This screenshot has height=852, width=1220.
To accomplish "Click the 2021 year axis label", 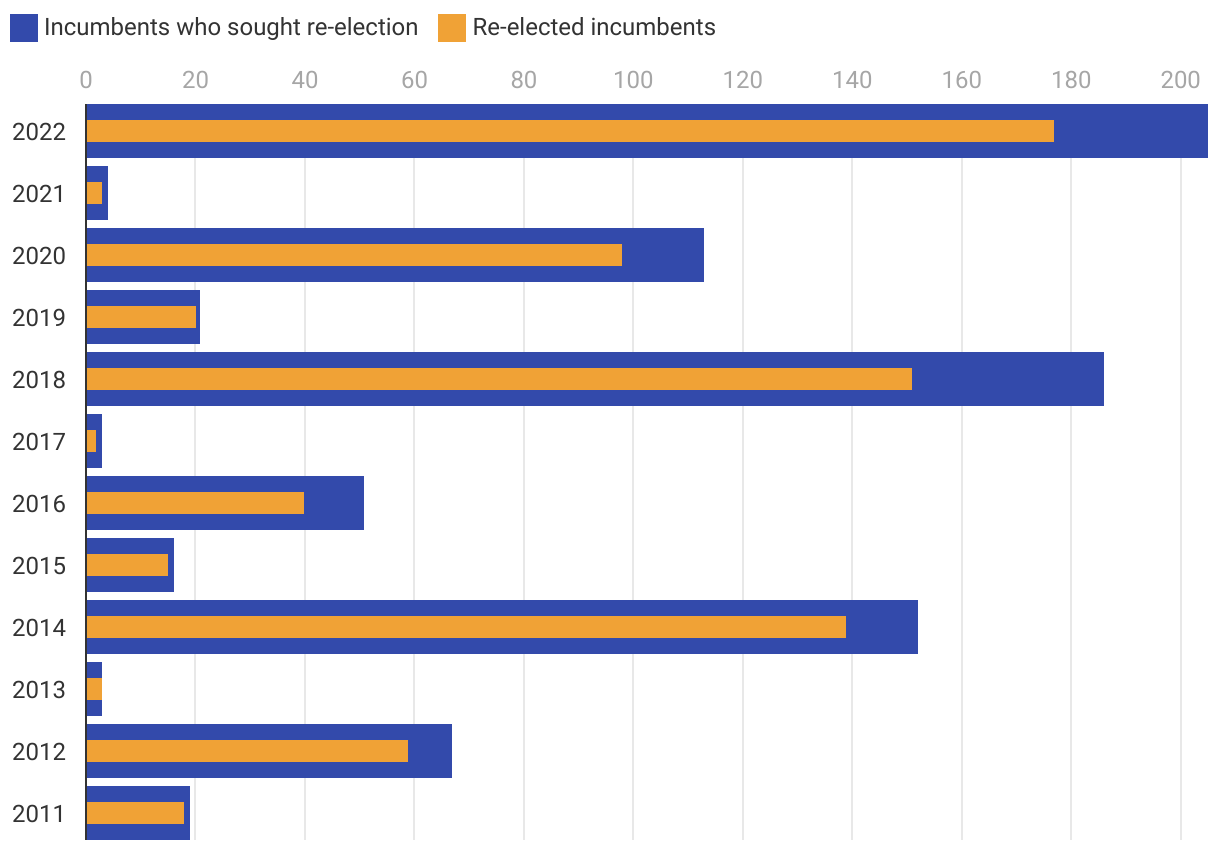I will coord(39,194).
